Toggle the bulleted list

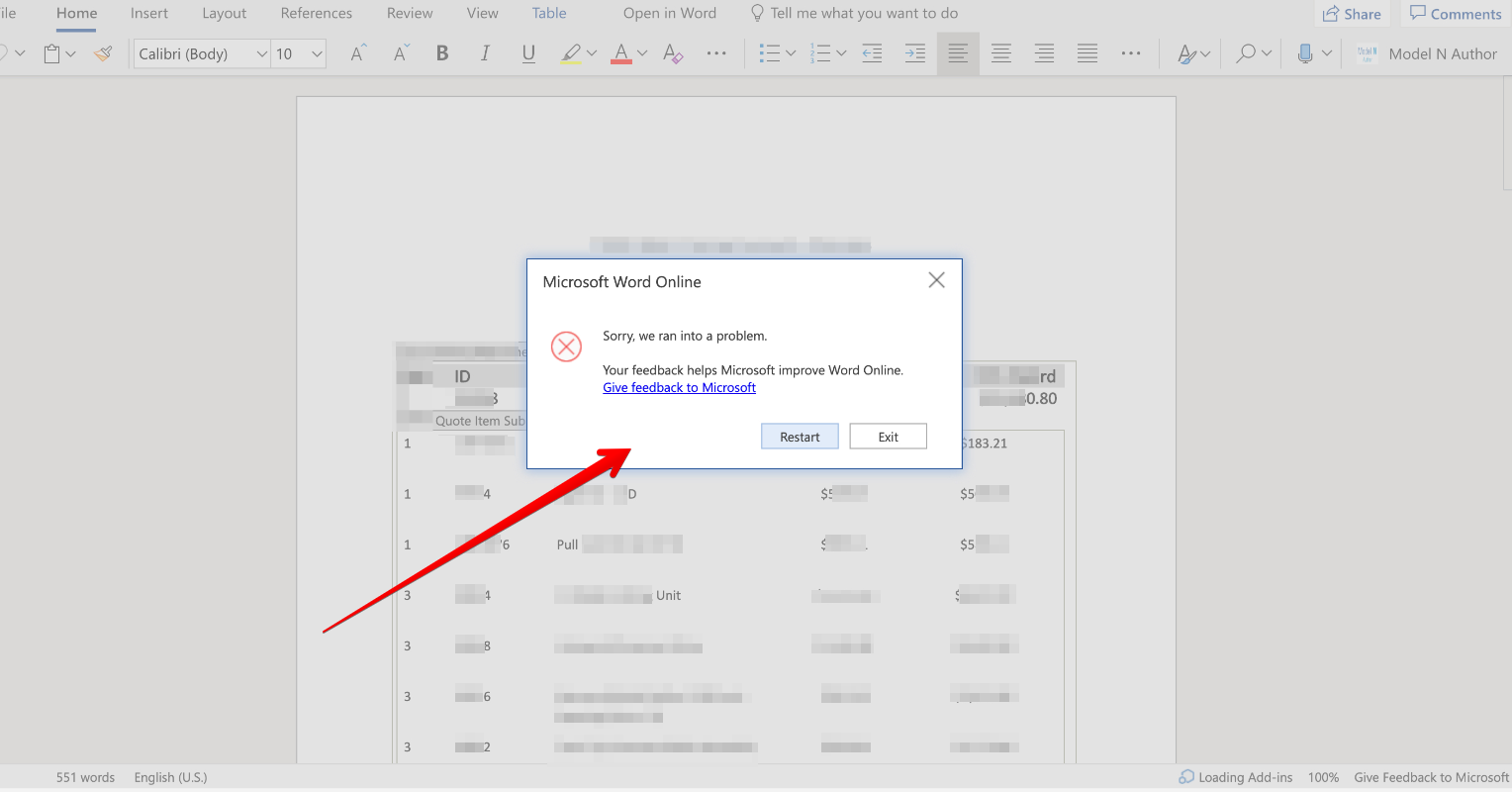[771, 53]
